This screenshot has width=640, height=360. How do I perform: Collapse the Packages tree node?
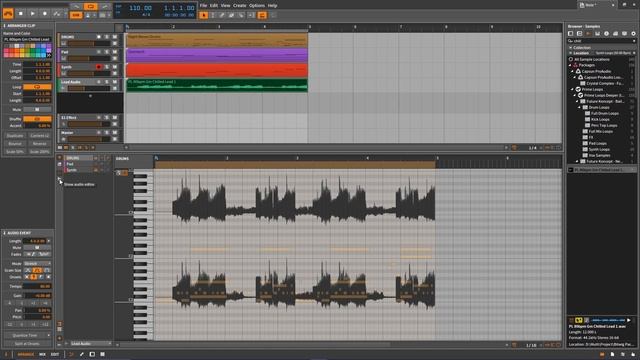point(571,65)
